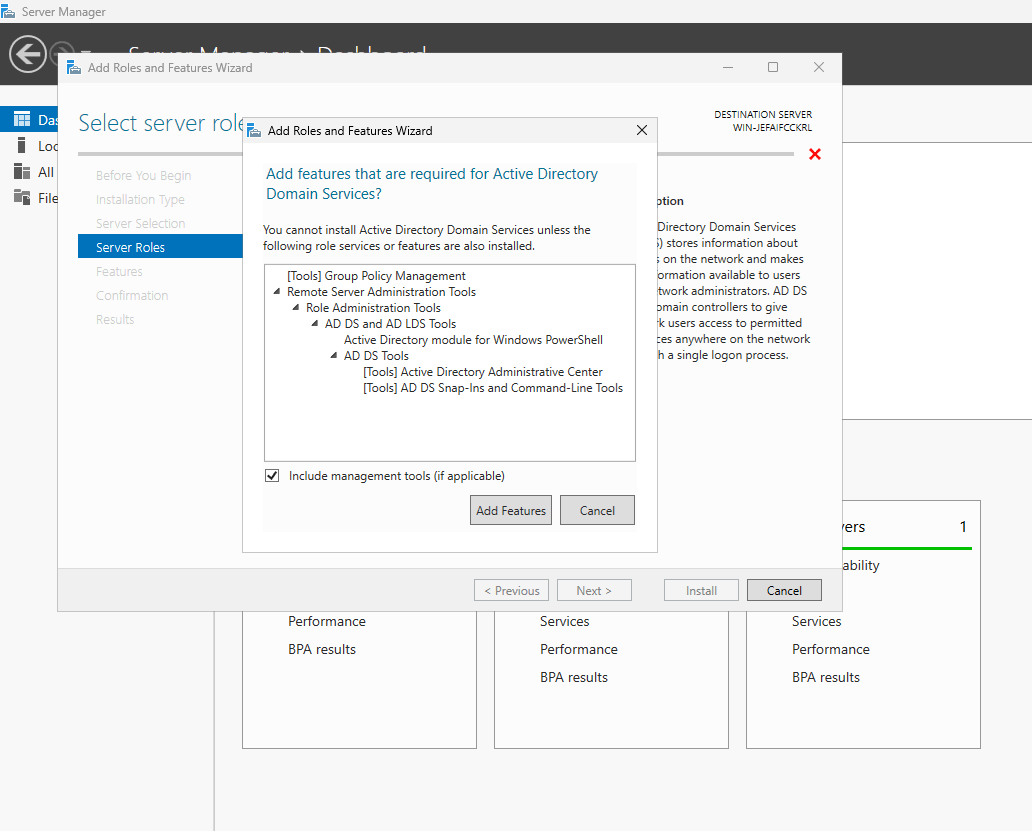Close the outer Add Roles wizard window
The width and height of the screenshot is (1032, 831).
pos(819,67)
